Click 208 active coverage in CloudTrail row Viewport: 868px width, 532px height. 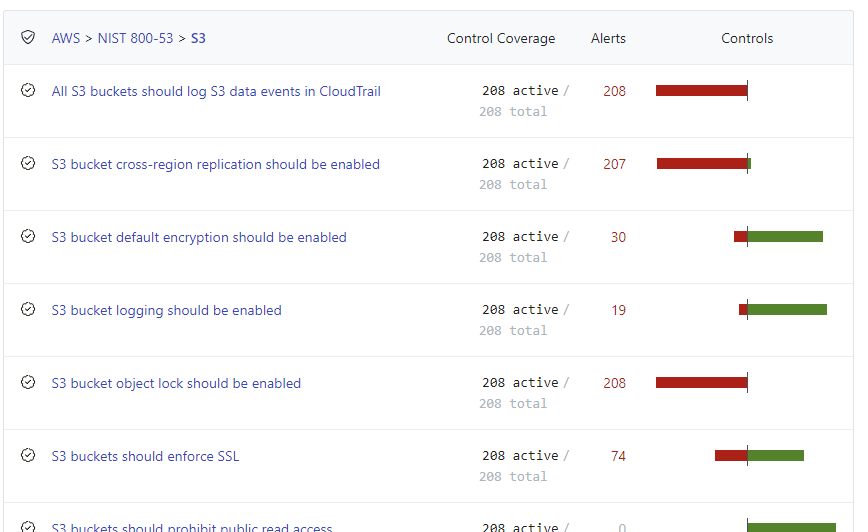pyautogui.click(x=520, y=91)
